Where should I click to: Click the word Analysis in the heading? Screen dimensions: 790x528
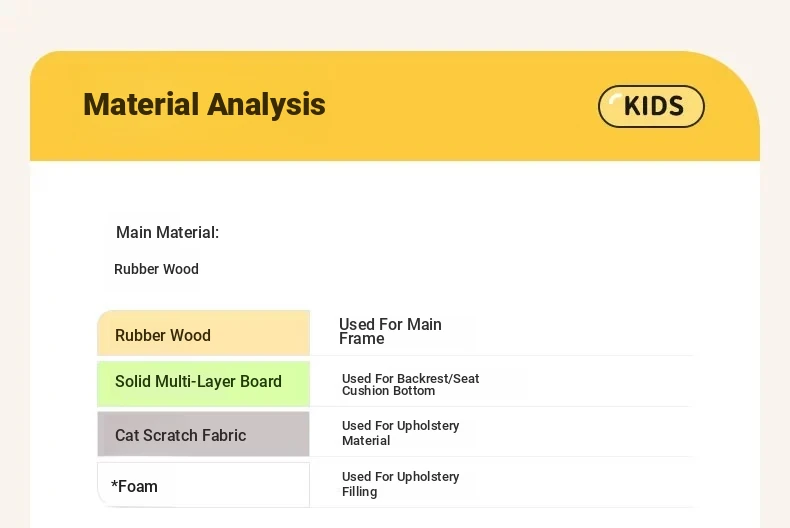[265, 104]
